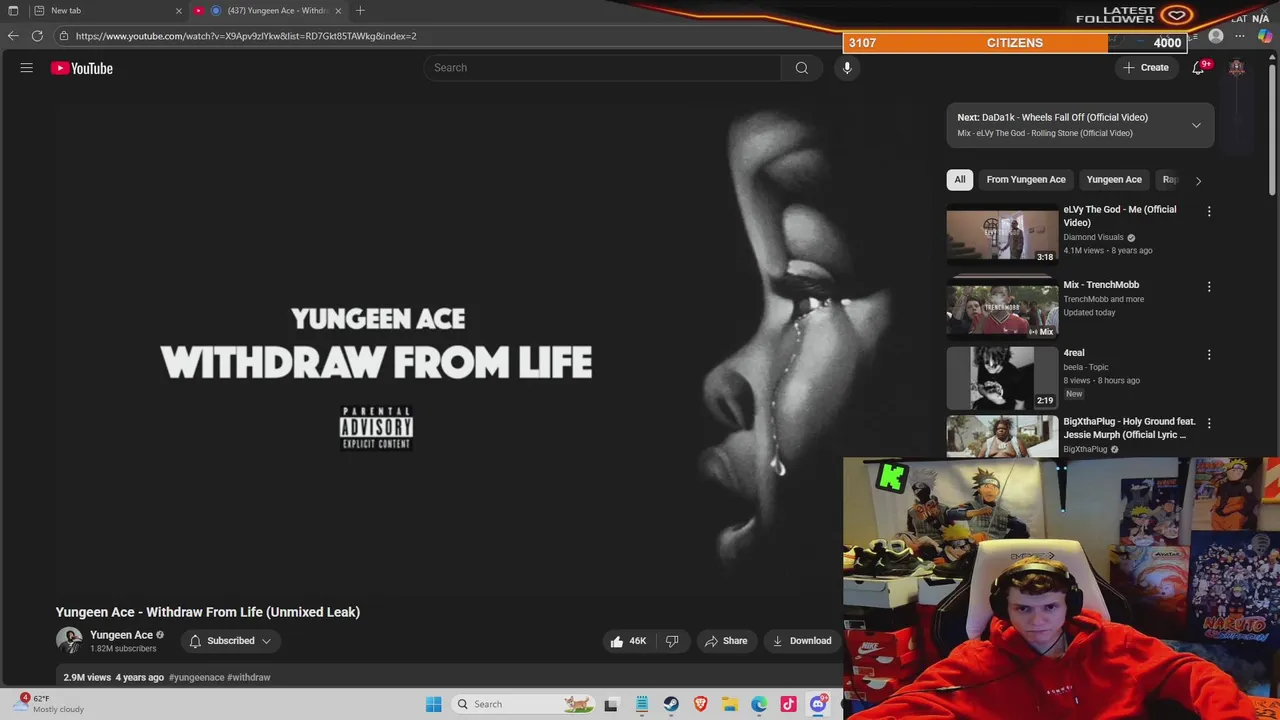
Task: Open BigXthaPlug channel name text
Action: (1085, 449)
